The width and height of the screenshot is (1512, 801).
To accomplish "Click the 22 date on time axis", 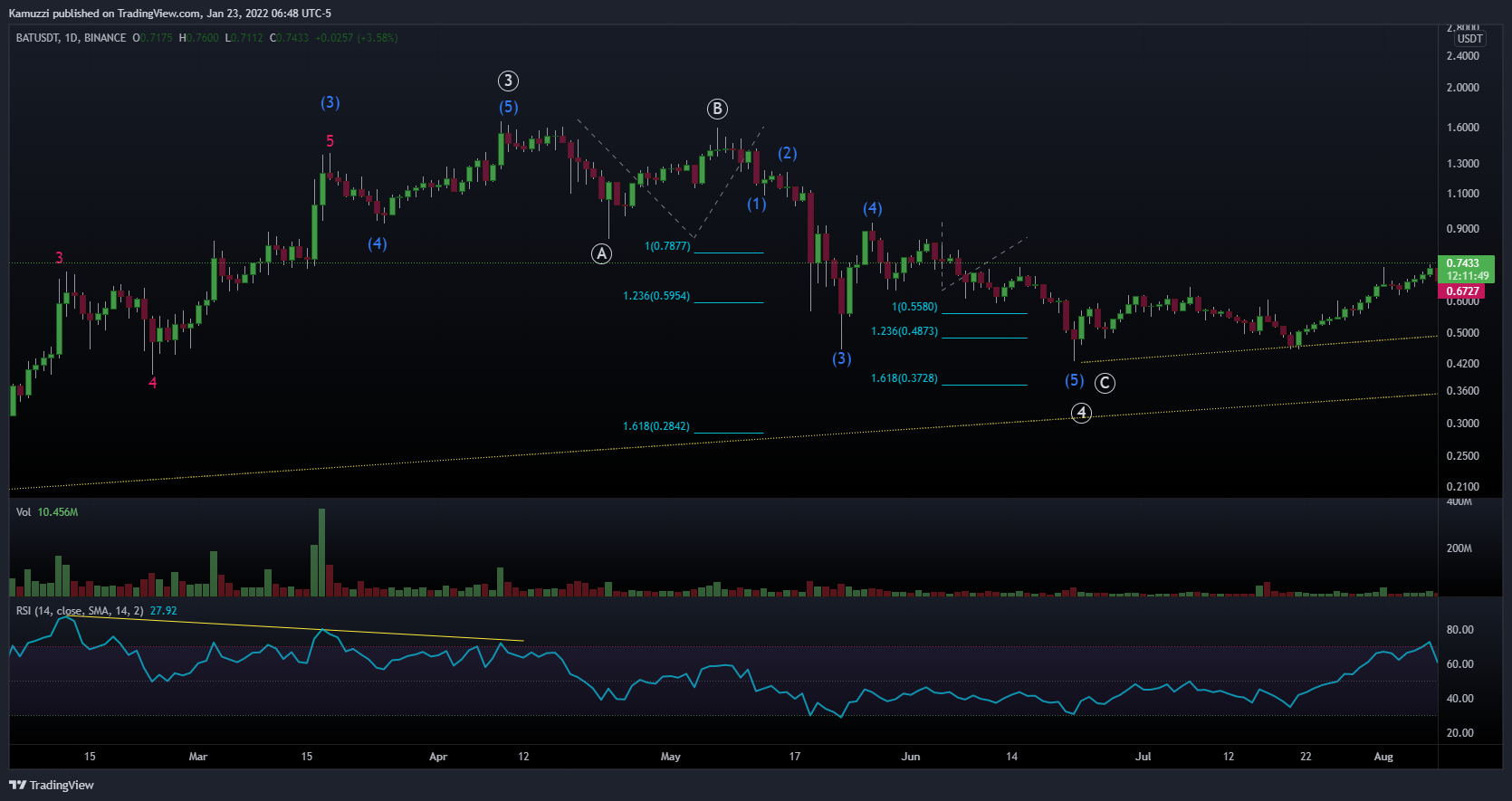I will [x=1306, y=757].
